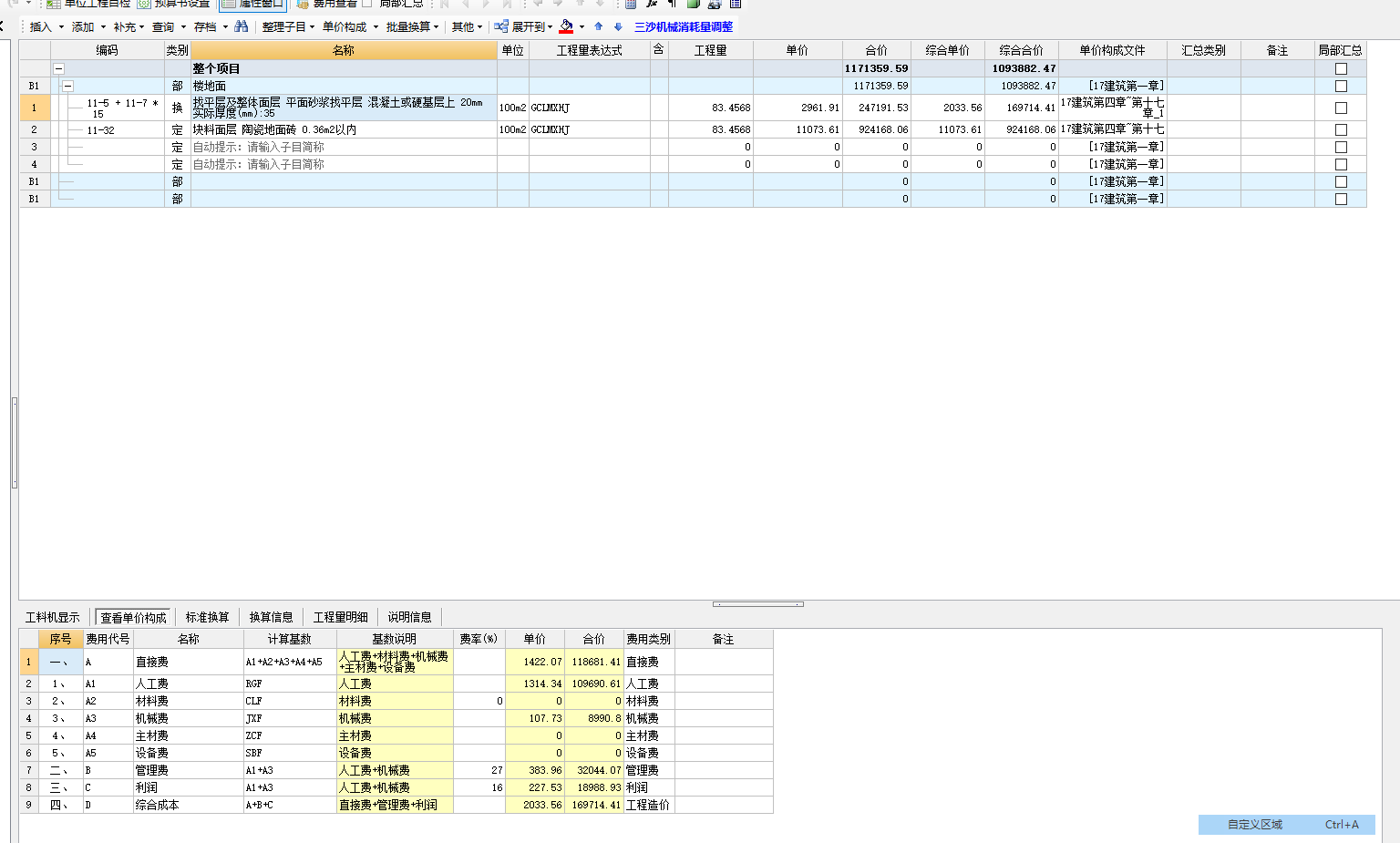The height and width of the screenshot is (843, 1400).
Task: Tick 局部汇总 checkbox for row 3
Action: pos(1341,147)
